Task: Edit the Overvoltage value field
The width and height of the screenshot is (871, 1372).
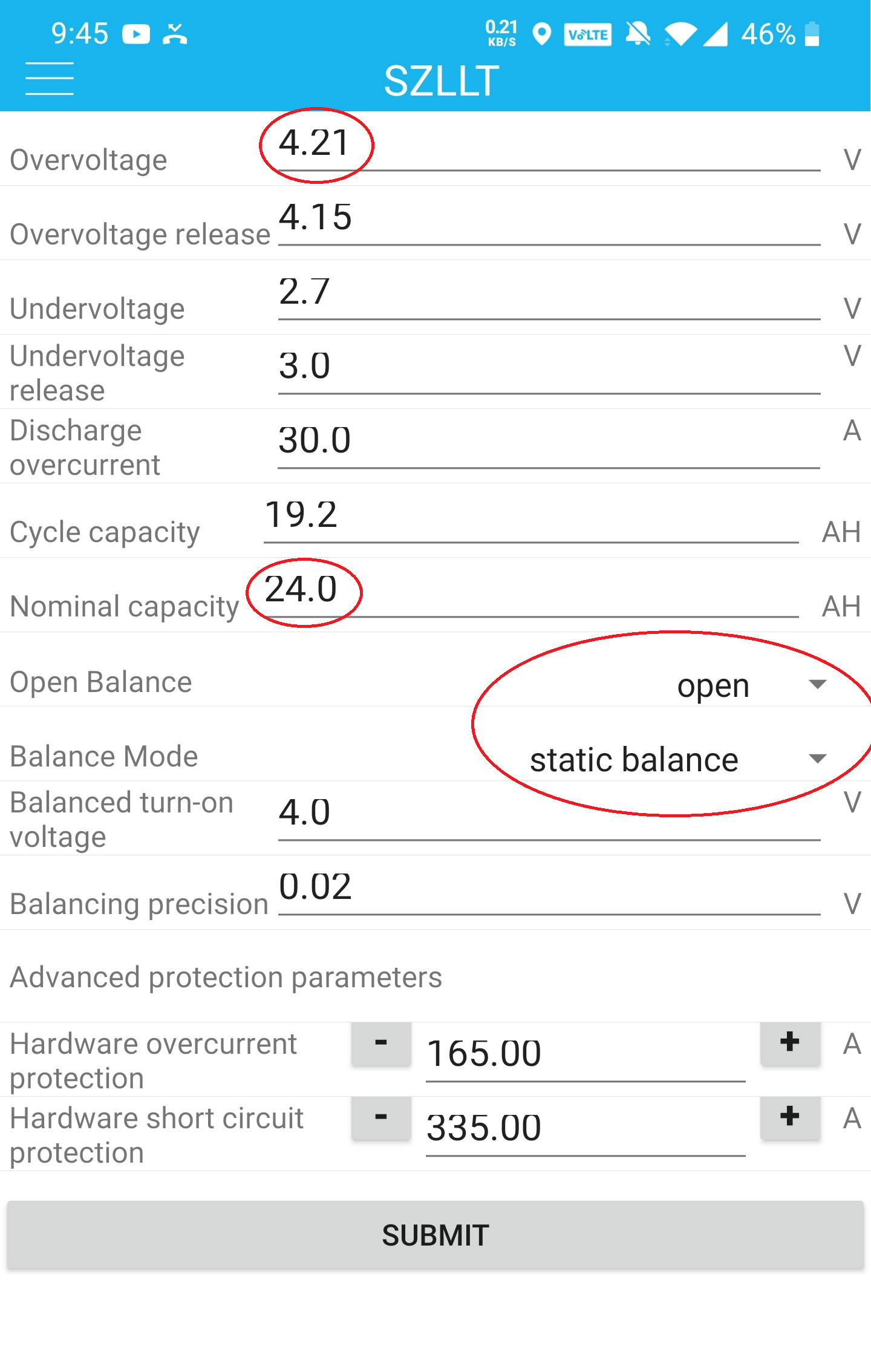Action: pyautogui.click(x=549, y=146)
